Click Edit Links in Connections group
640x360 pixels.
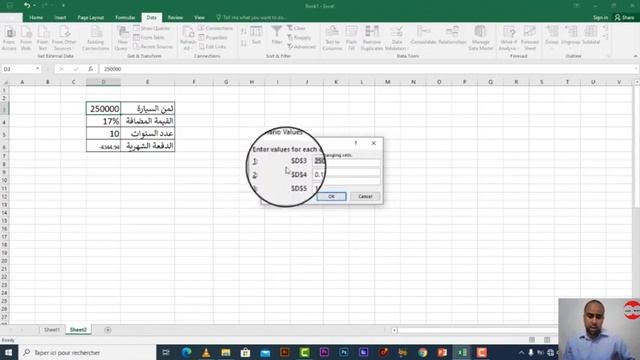tap(212, 47)
